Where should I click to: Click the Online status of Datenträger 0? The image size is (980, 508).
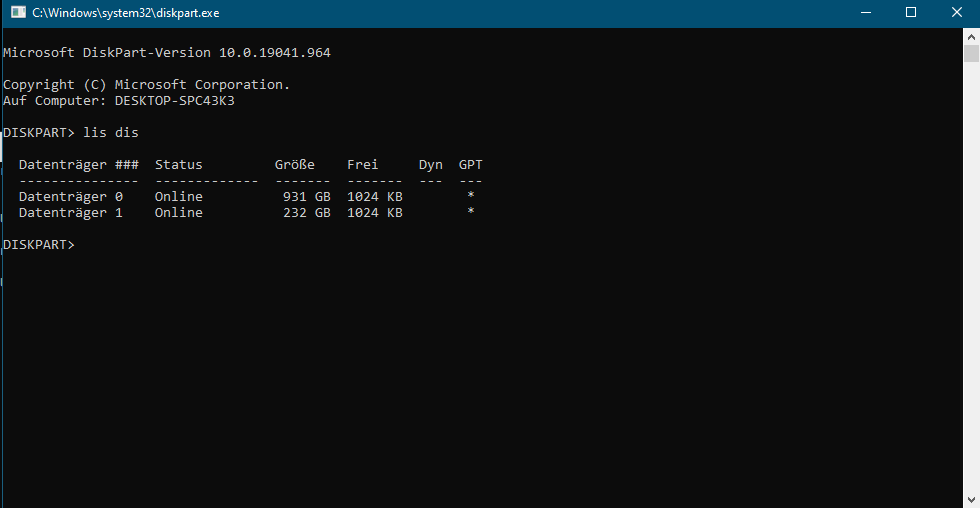click(x=179, y=197)
